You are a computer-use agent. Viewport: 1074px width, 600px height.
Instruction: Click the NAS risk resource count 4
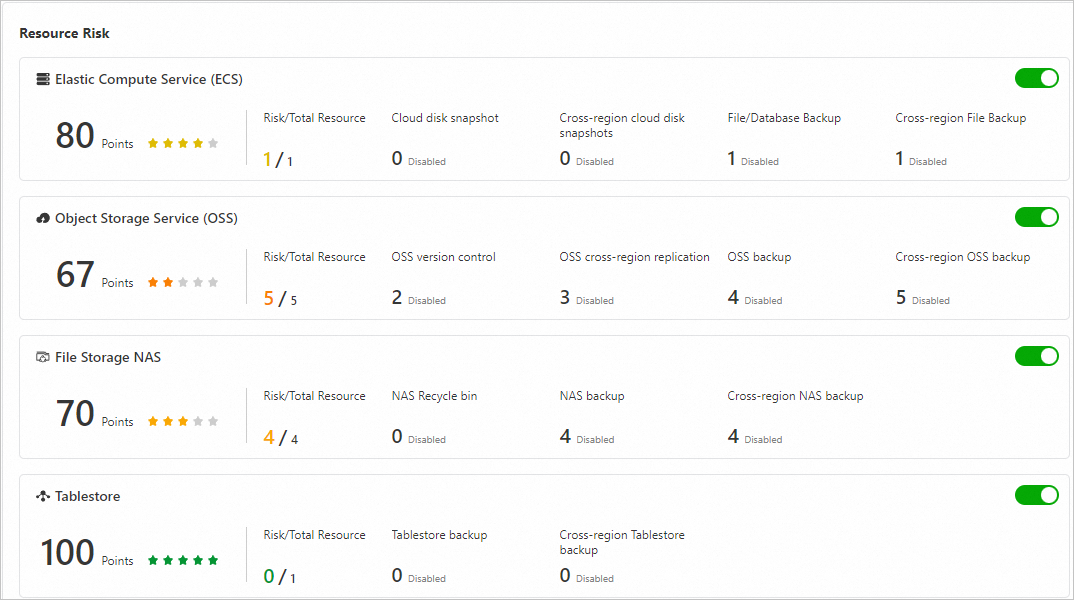click(x=268, y=437)
